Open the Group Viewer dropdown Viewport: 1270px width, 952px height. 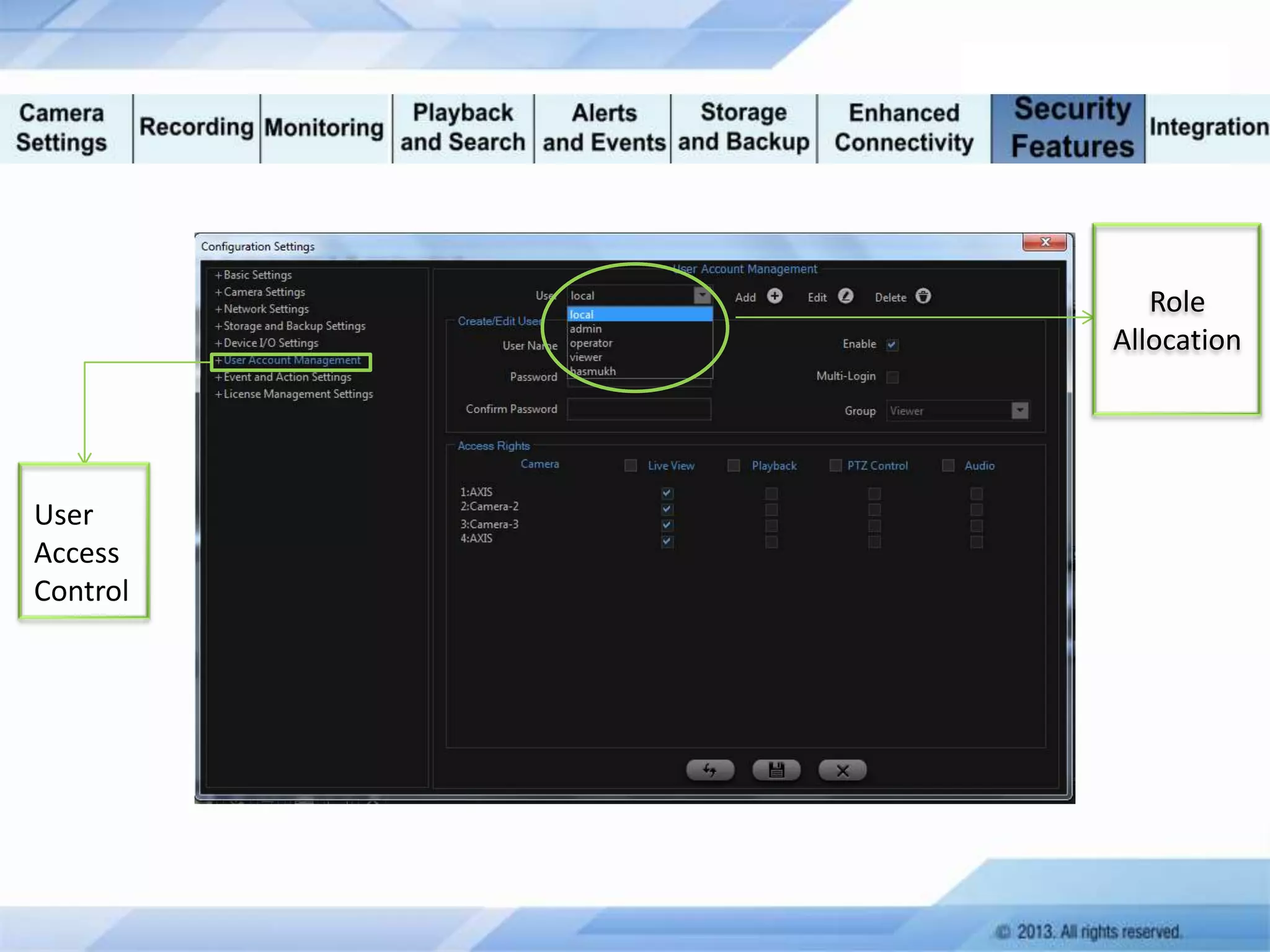coord(1020,410)
